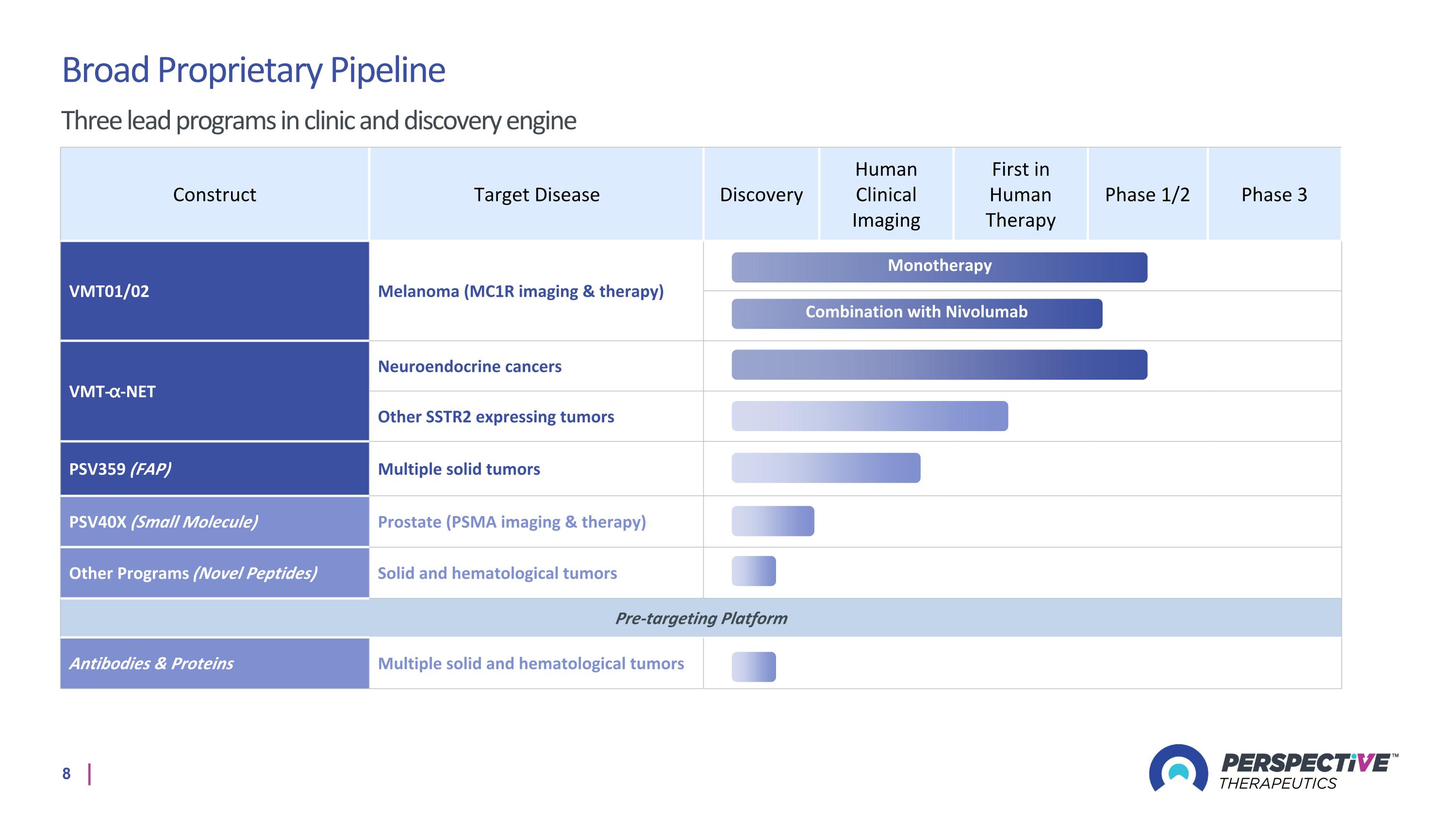1456x819 pixels.
Task: Select the 'PSV40X (Small Molecule)' cell
Action: tap(215, 522)
